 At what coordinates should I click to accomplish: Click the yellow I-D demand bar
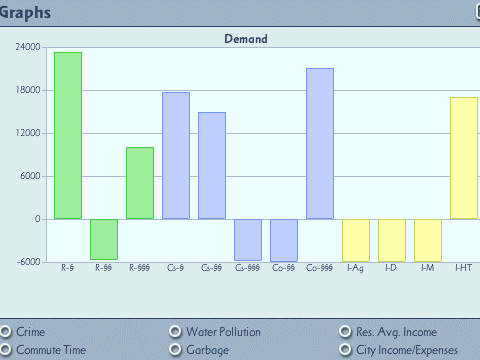(x=392, y=240)
